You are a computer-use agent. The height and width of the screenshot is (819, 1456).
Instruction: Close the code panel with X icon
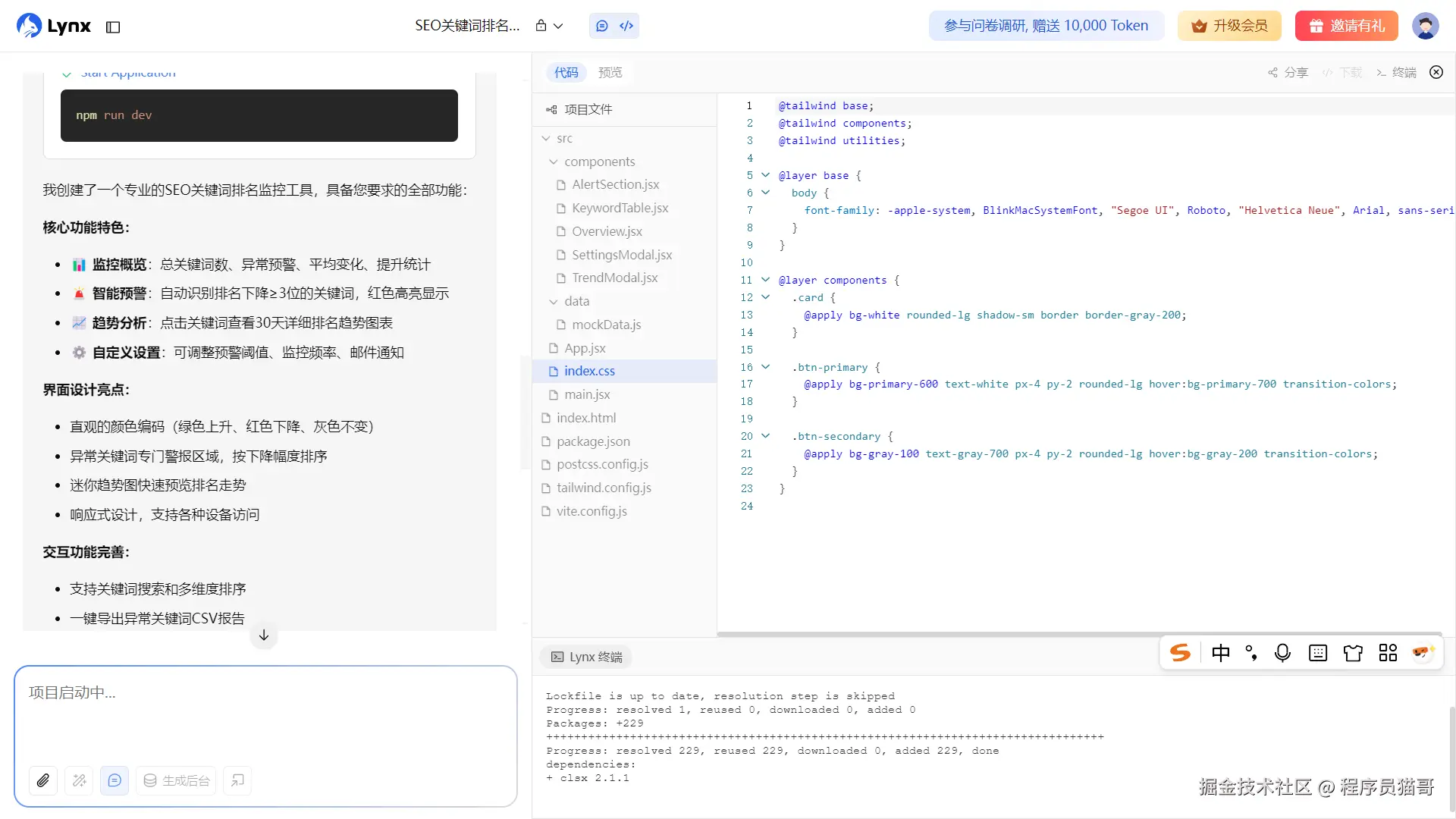(1436, 72)
